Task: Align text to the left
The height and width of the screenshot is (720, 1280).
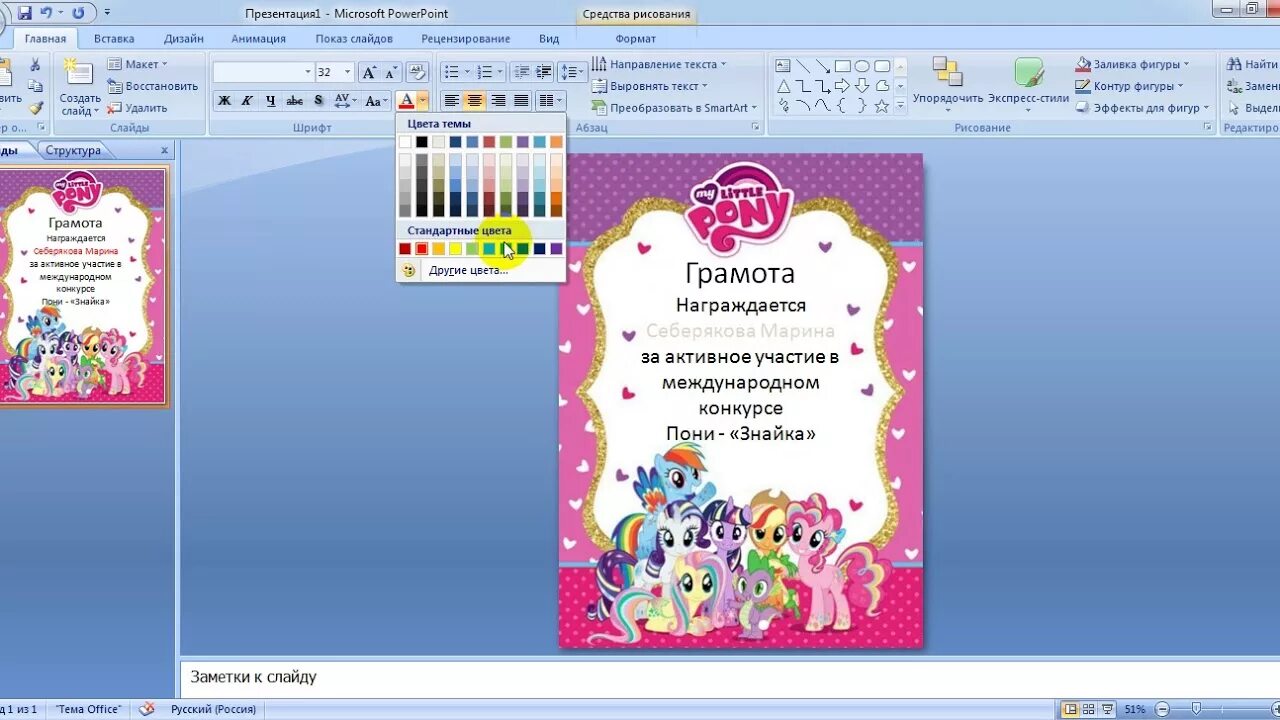Action: 452,101
